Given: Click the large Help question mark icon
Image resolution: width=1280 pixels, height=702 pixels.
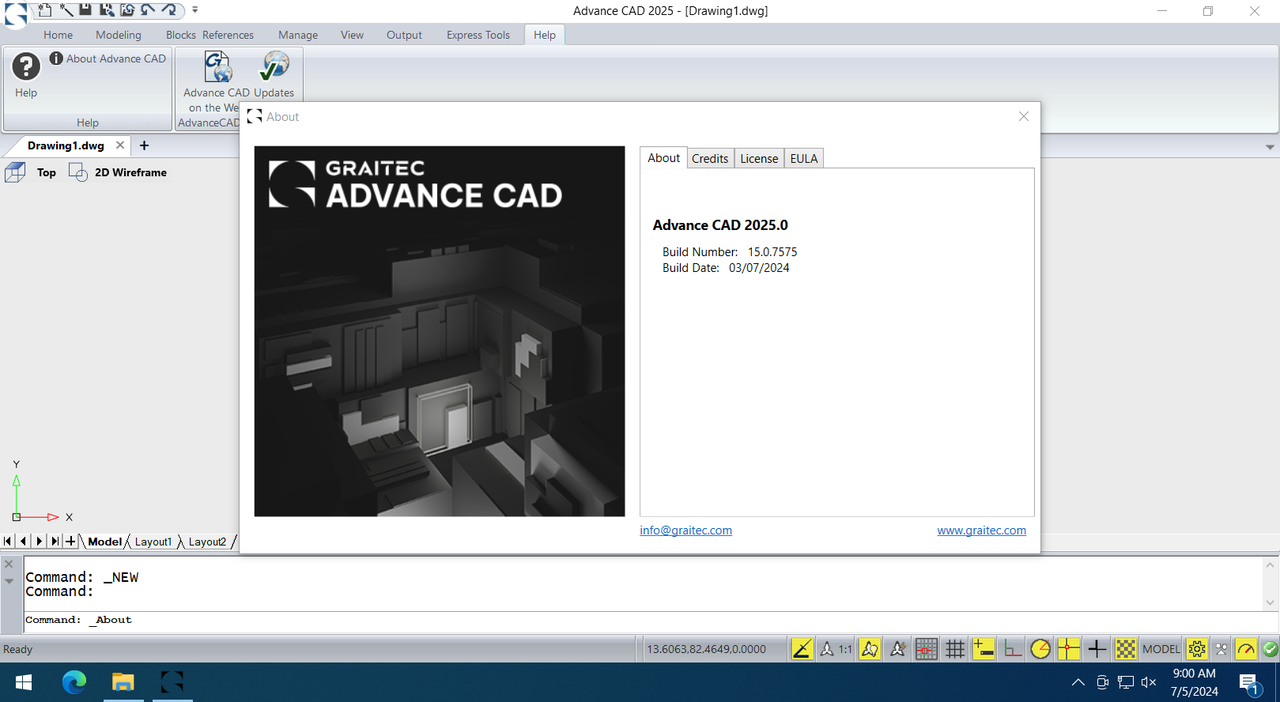Looking at the screenshot, I should click(26, 67).
